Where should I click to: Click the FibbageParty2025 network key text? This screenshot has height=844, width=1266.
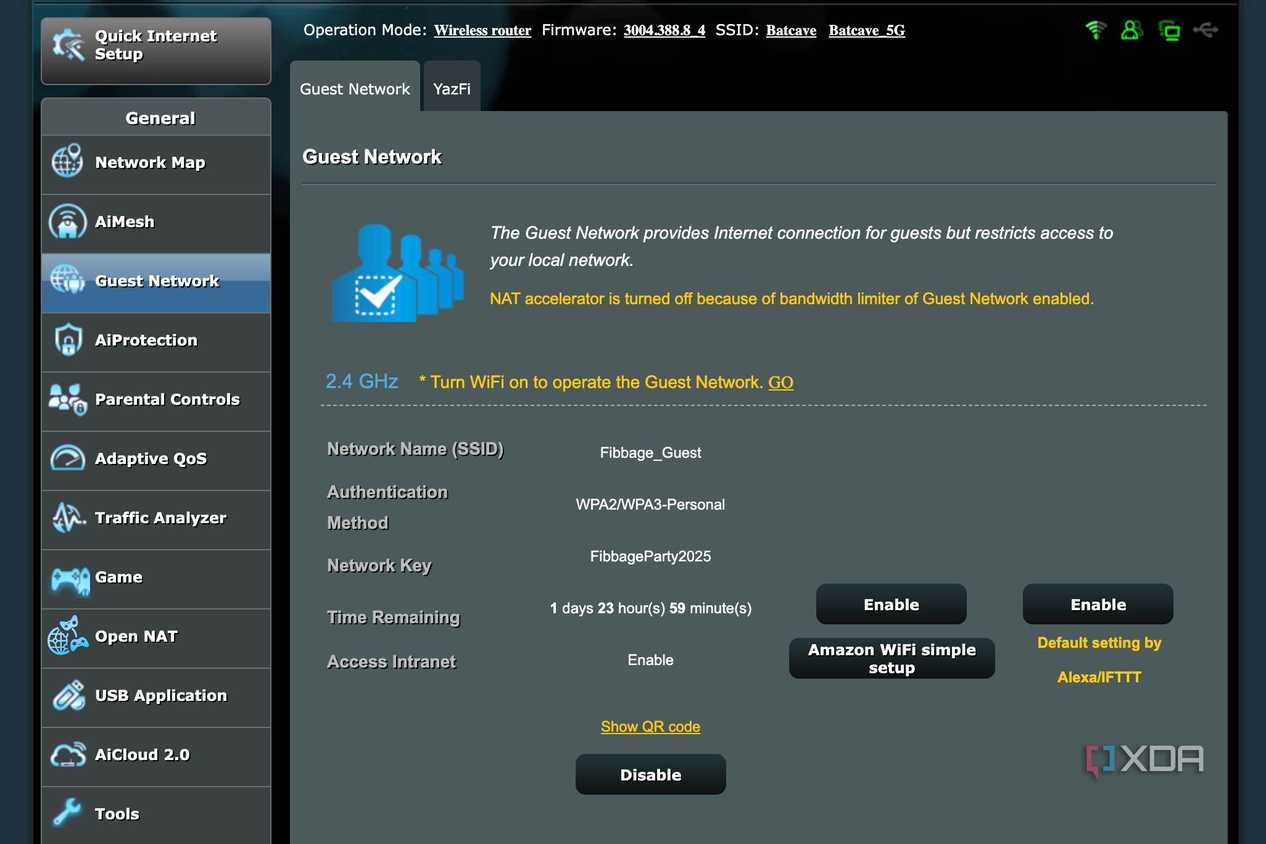(x=650, y=556)
